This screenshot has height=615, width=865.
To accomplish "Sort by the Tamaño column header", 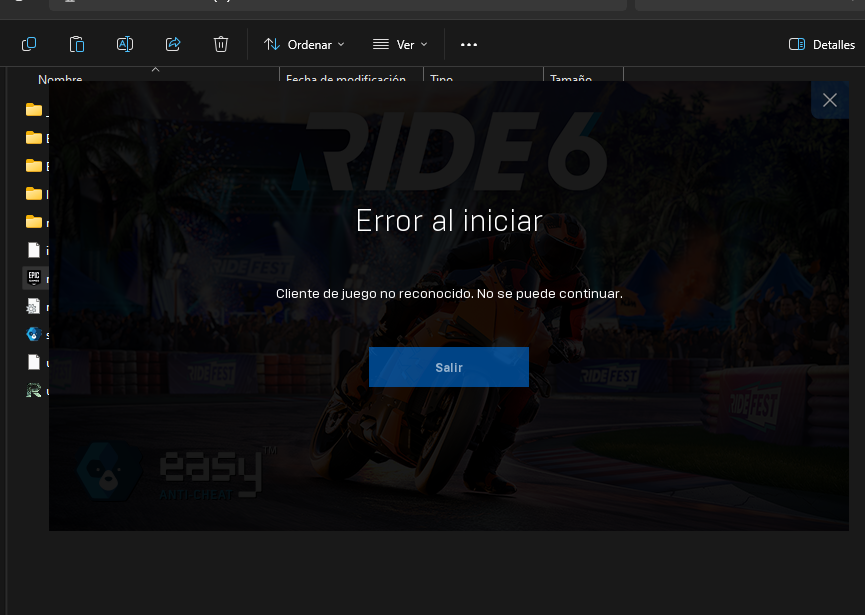I will 571,78.
